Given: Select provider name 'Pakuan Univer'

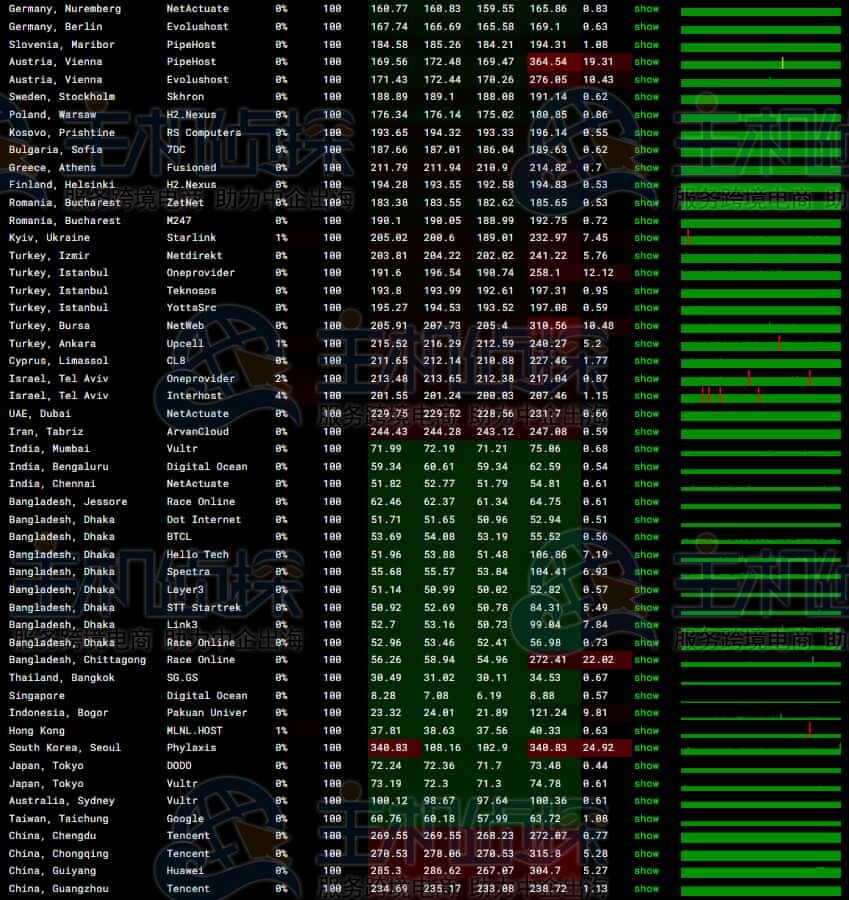Looking at the screenshot, I should (207, 713).
